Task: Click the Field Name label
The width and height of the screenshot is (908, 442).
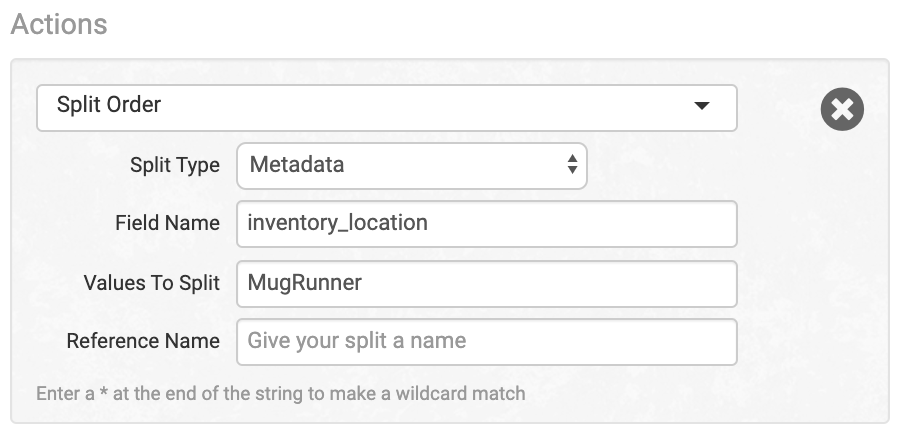Action: click(x=167, y=224)
